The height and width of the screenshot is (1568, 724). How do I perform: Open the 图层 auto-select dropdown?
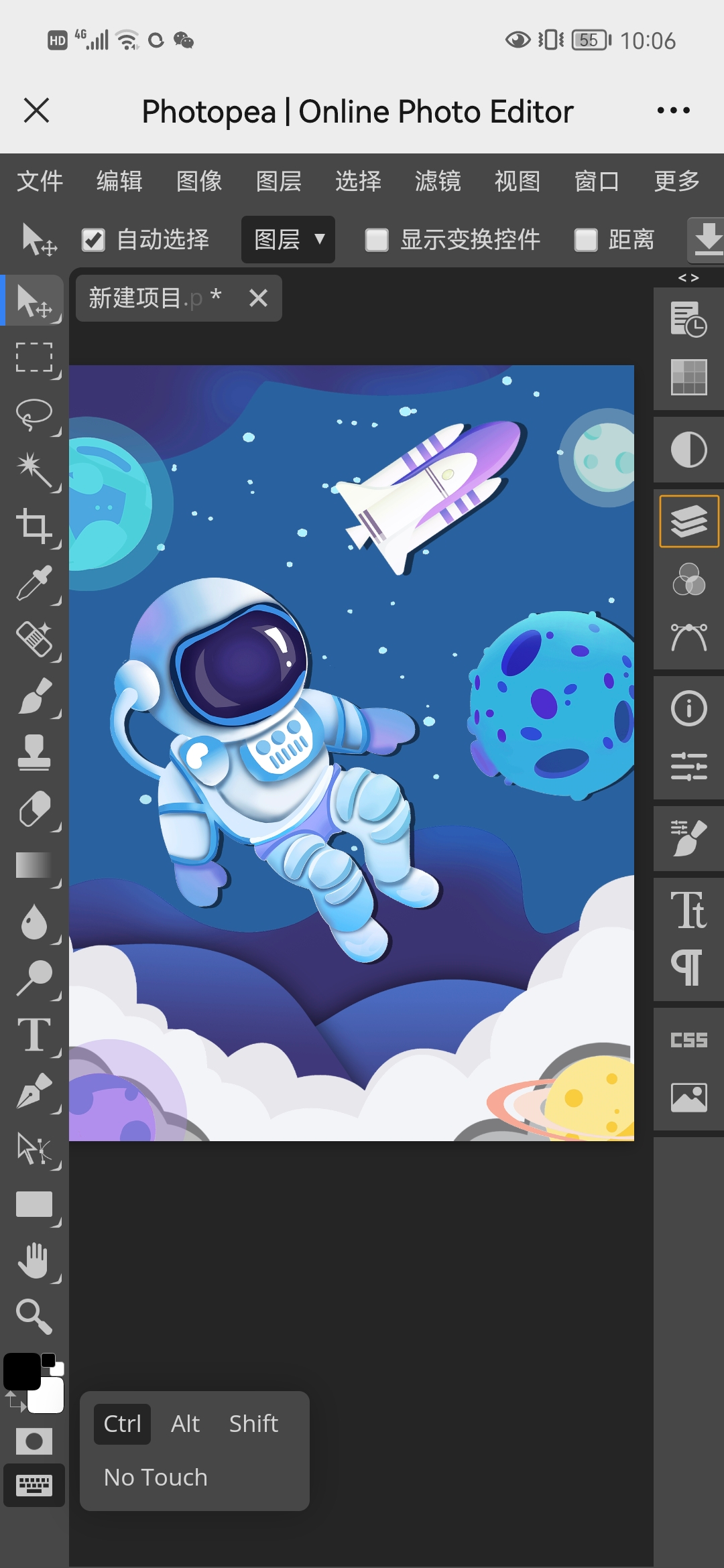[288, 239]
